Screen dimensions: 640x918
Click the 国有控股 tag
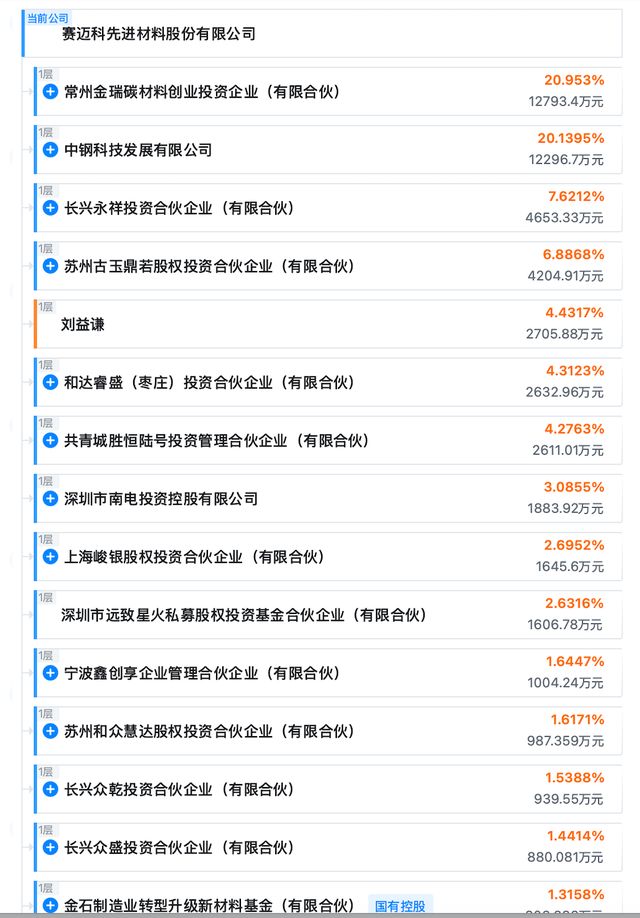pos(400,905)
